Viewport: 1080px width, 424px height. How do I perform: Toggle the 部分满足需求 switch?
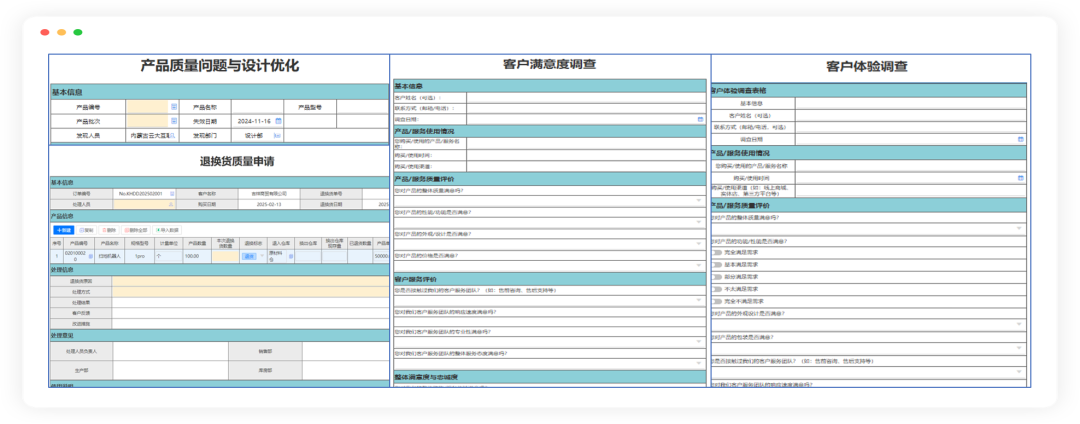[x=717, y=277]
